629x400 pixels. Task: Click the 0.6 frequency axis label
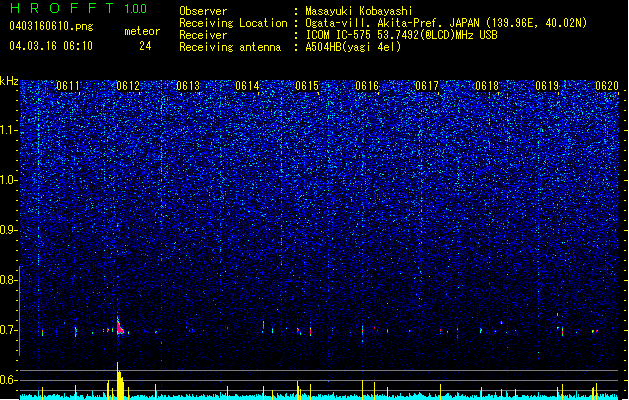(x=9, y=380)
